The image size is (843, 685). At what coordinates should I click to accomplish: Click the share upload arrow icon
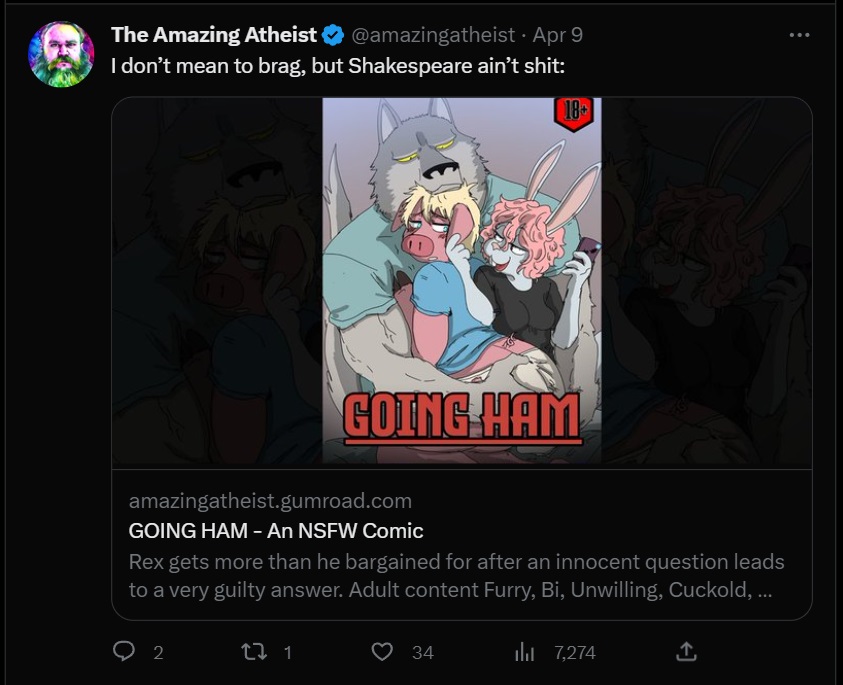point(686,652)
